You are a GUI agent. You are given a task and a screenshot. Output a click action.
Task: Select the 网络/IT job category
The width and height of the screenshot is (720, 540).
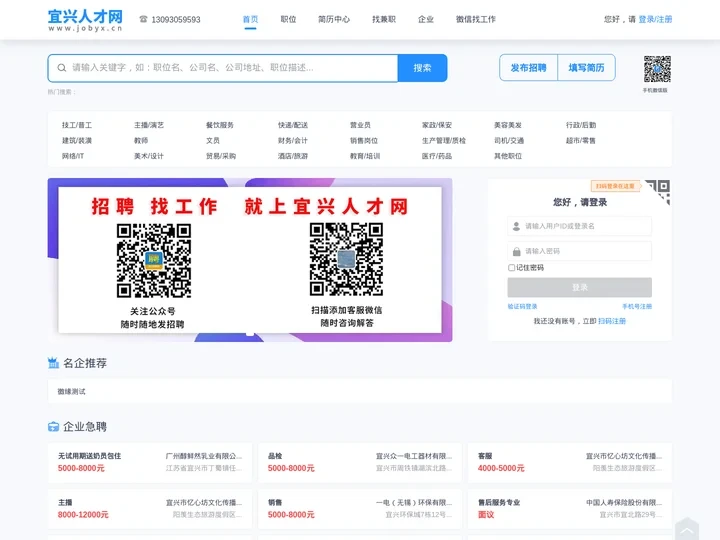click(x=73, y=156)
